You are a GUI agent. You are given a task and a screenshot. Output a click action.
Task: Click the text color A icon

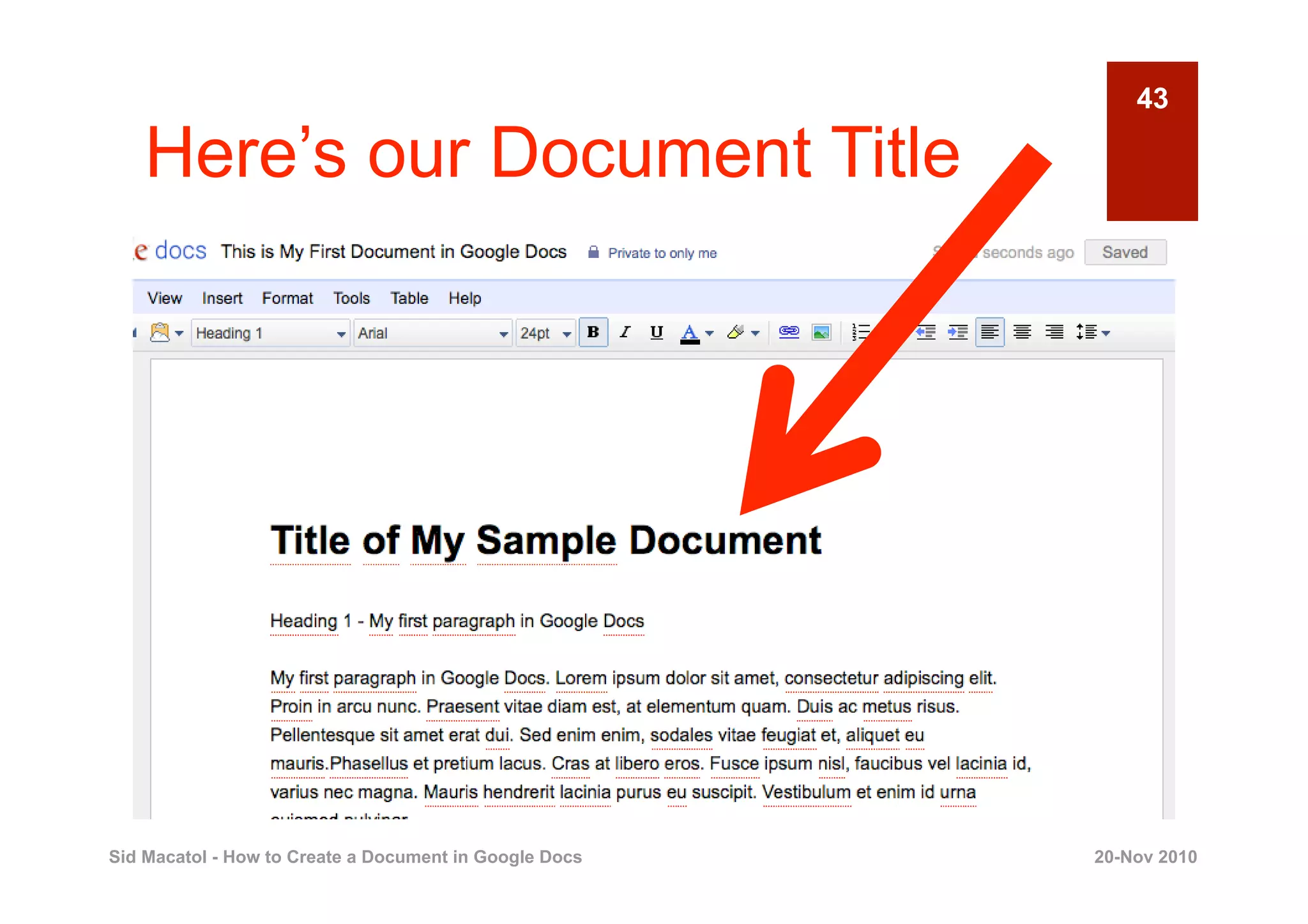click(690, 333)
